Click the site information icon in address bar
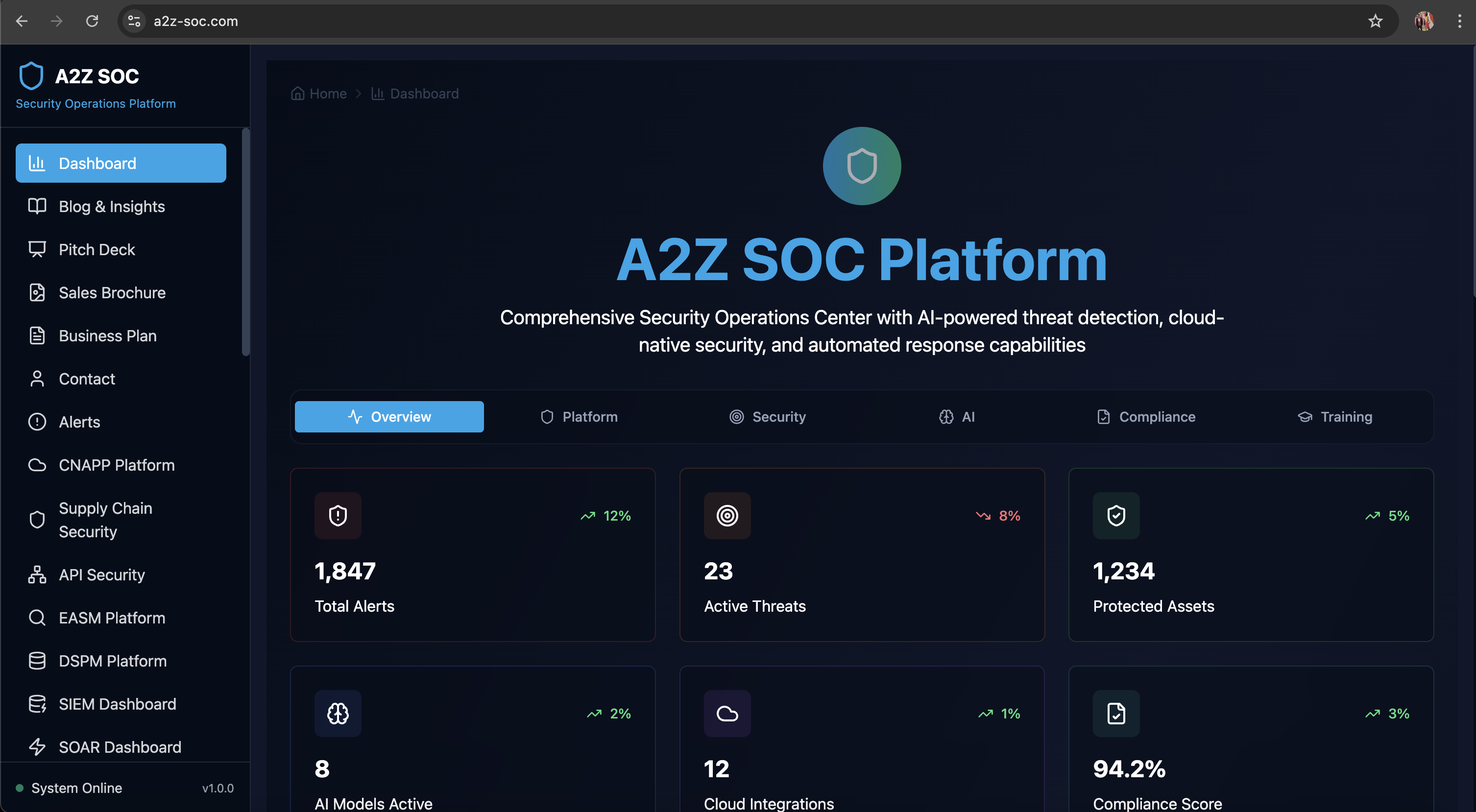The height and width of the screenshot is (812, 1476). (x=134, y=21)
